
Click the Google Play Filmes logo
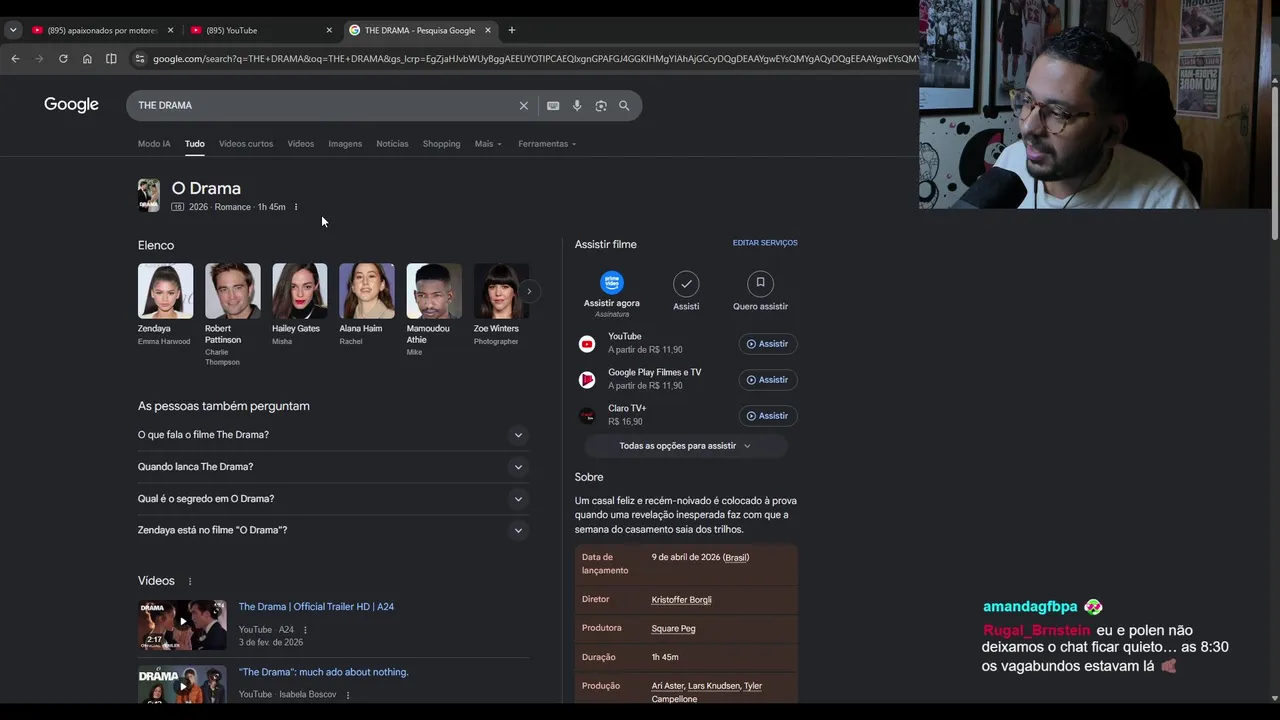(587, 380)
